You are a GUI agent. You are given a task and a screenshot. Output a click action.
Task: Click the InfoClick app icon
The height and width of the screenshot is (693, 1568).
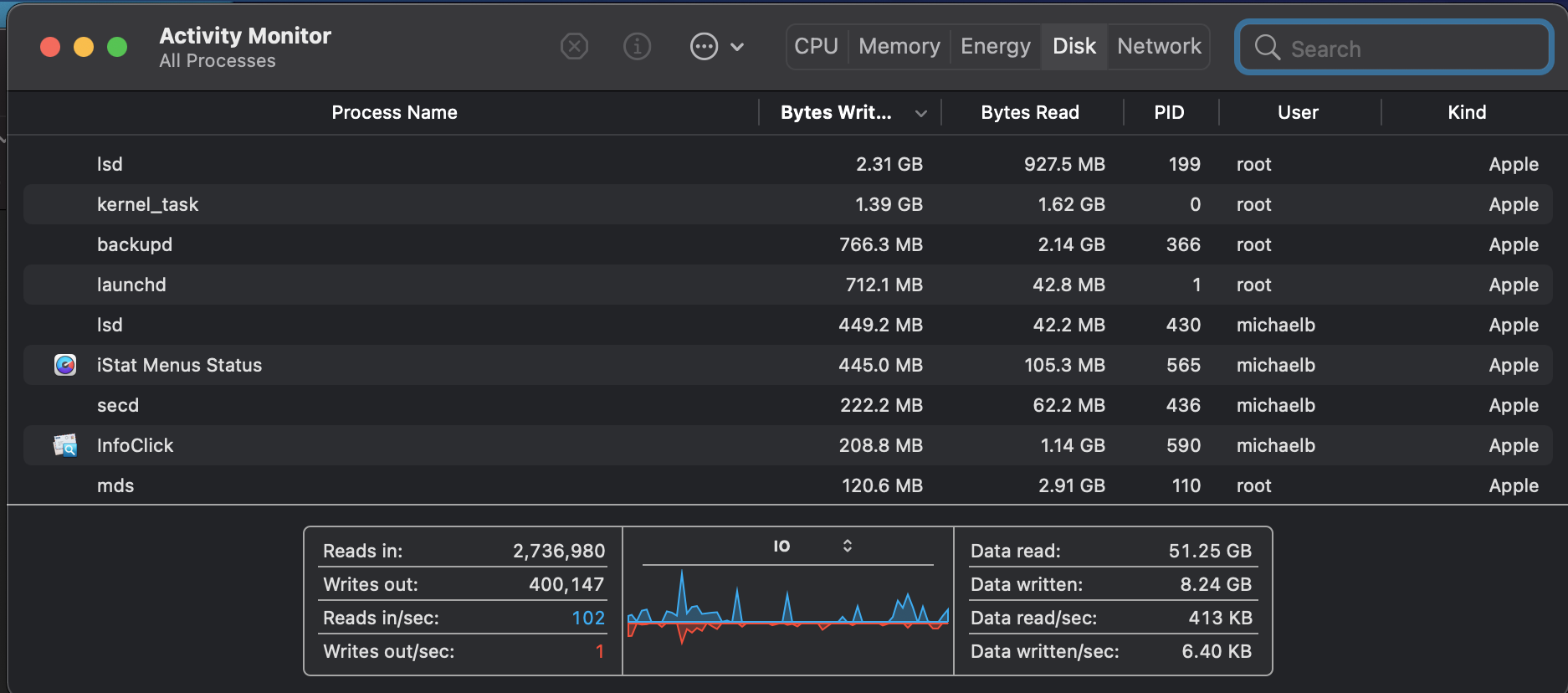coord(65,445)
